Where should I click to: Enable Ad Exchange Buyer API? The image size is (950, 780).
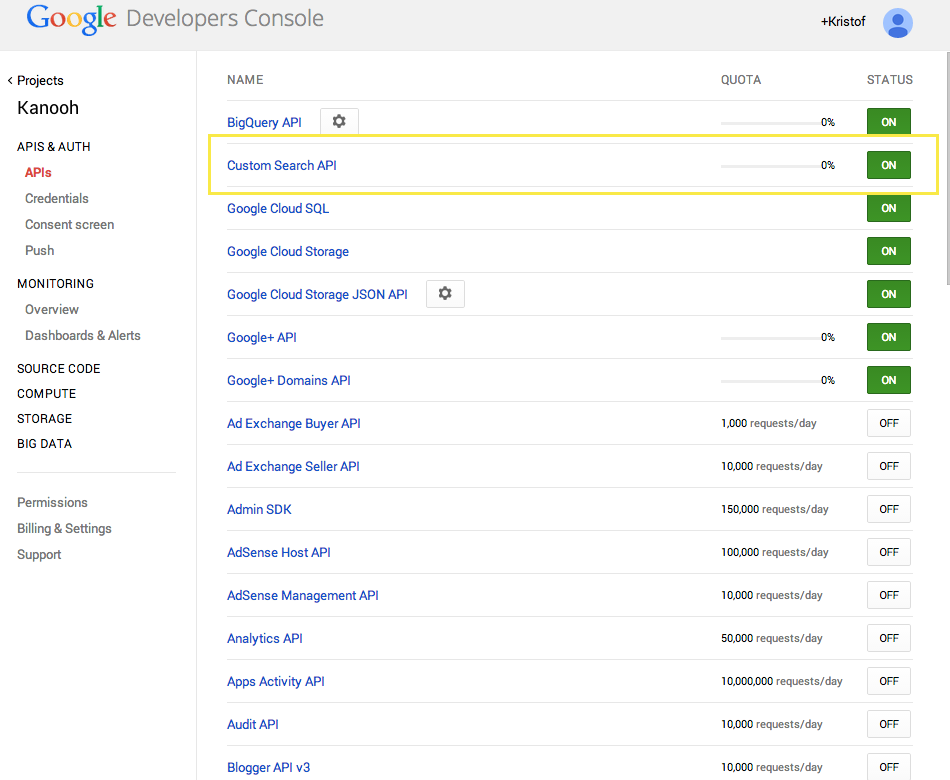click(x=889, y=423)
